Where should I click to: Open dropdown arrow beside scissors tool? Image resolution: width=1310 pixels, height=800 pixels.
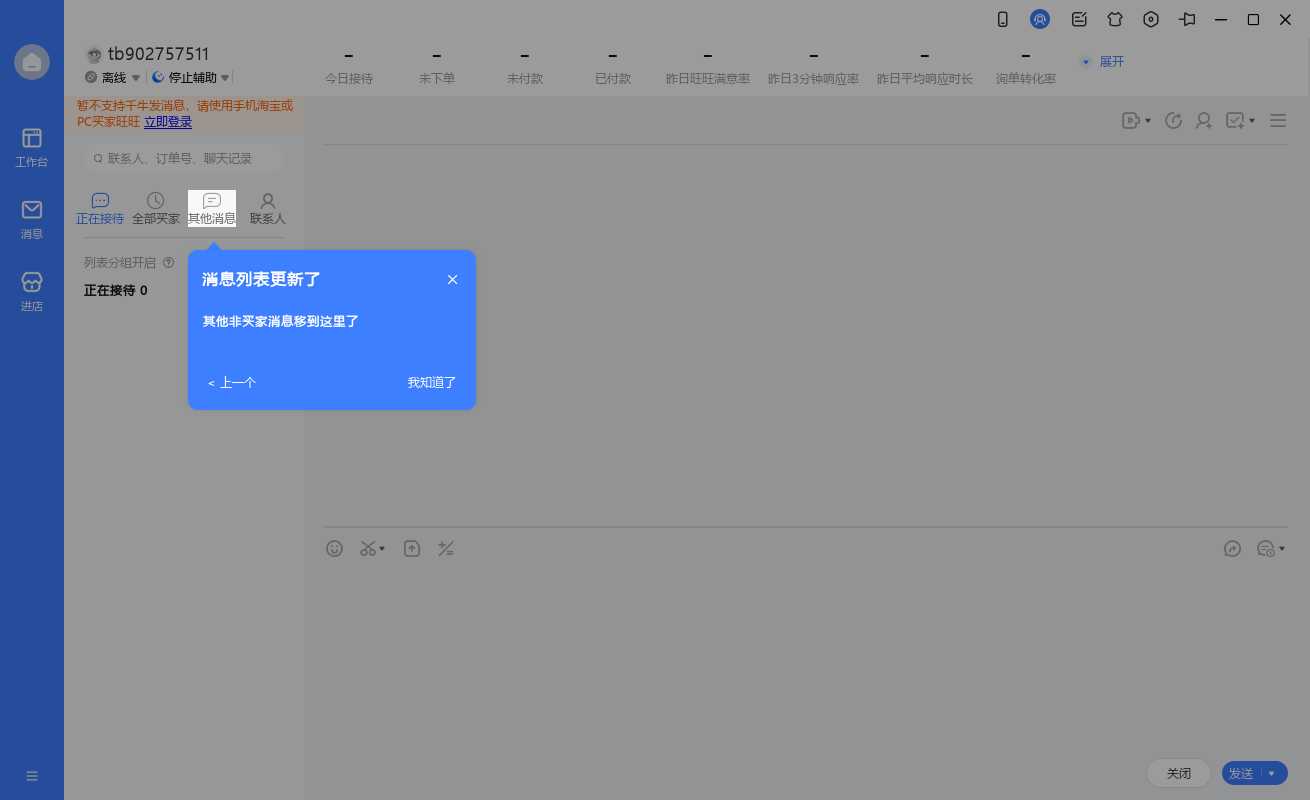[x=382, y=549]
